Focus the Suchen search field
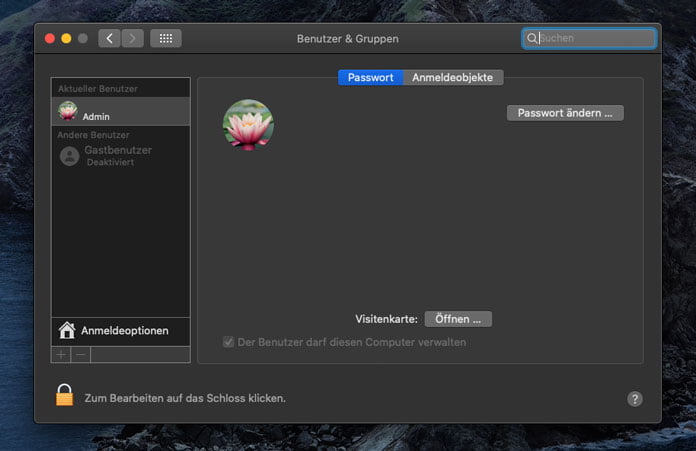This screenshot has width=696, height=451. click(x=595, y=38)
